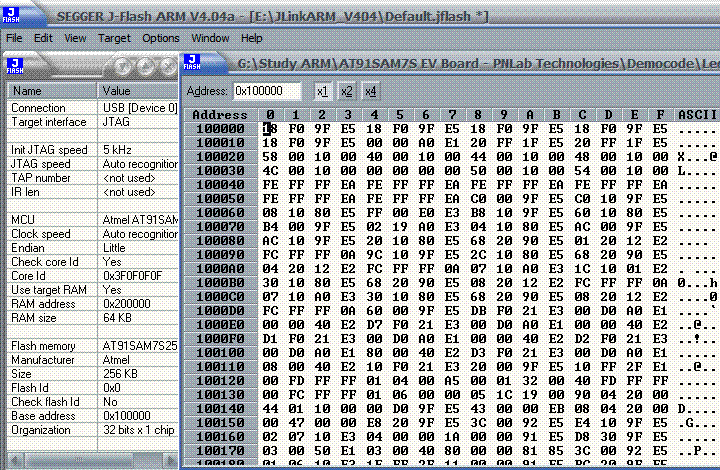Click the project panel scrollbar right arrow
The width and height of the screenshot is (720, 470).
click(x=171, y=460)
